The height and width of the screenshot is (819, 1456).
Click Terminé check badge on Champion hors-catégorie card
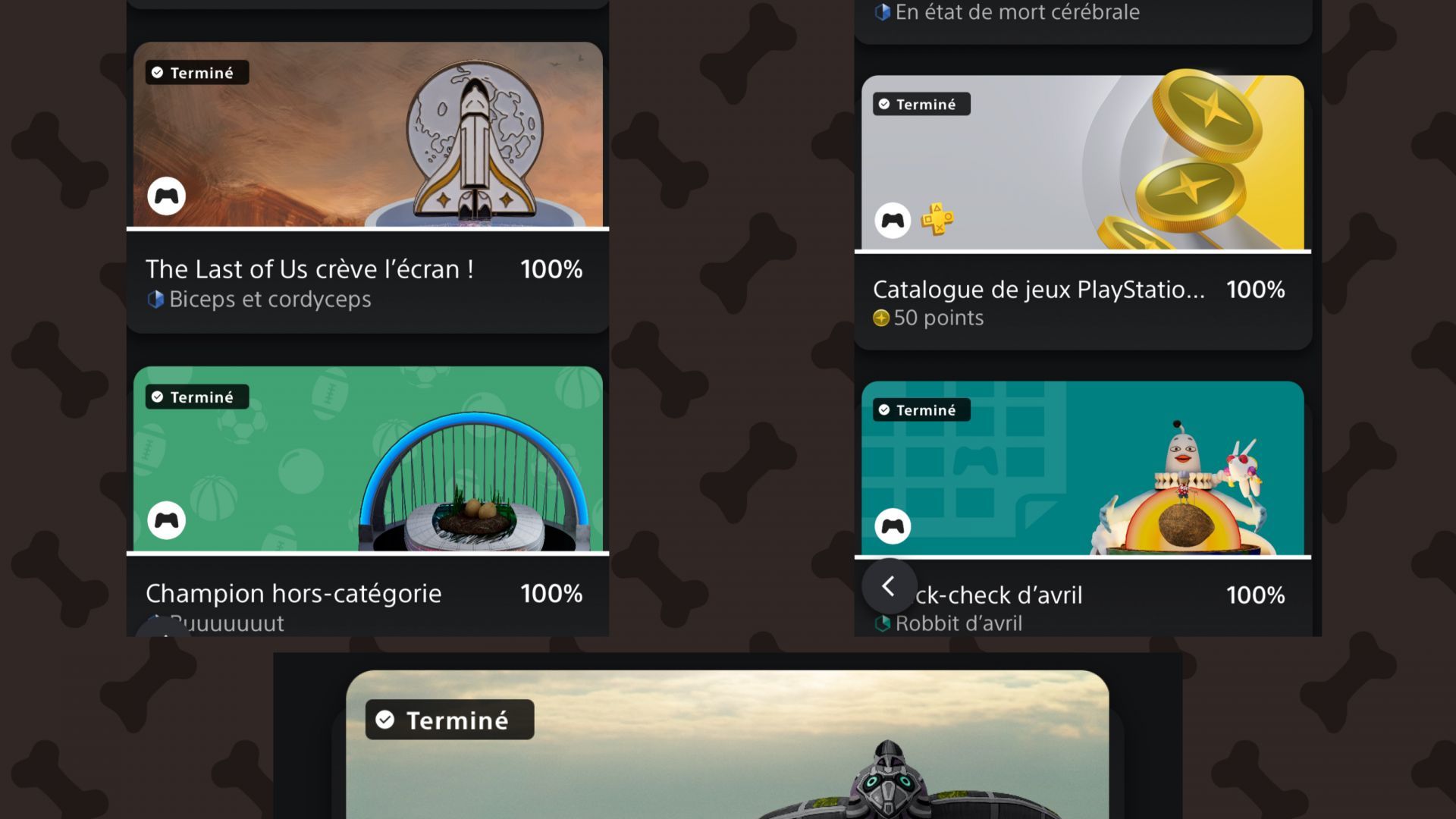coord(197,397)
